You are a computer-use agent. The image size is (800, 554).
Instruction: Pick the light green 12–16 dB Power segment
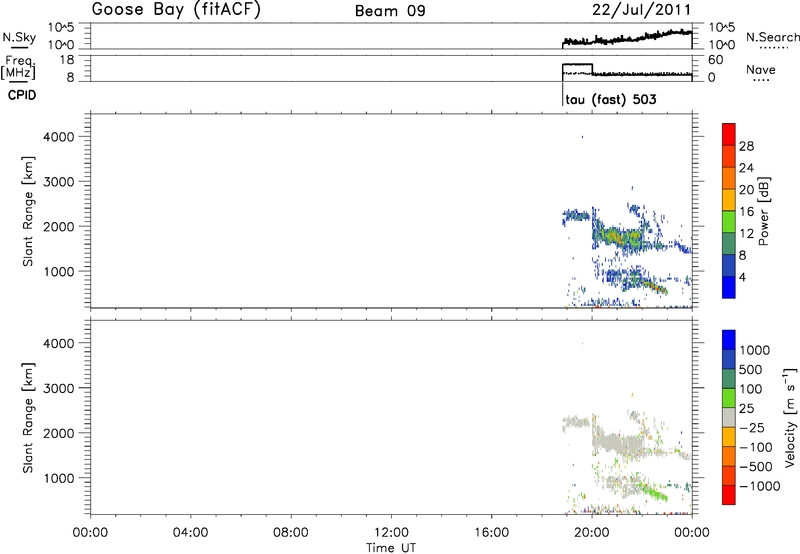coord(729,221)
